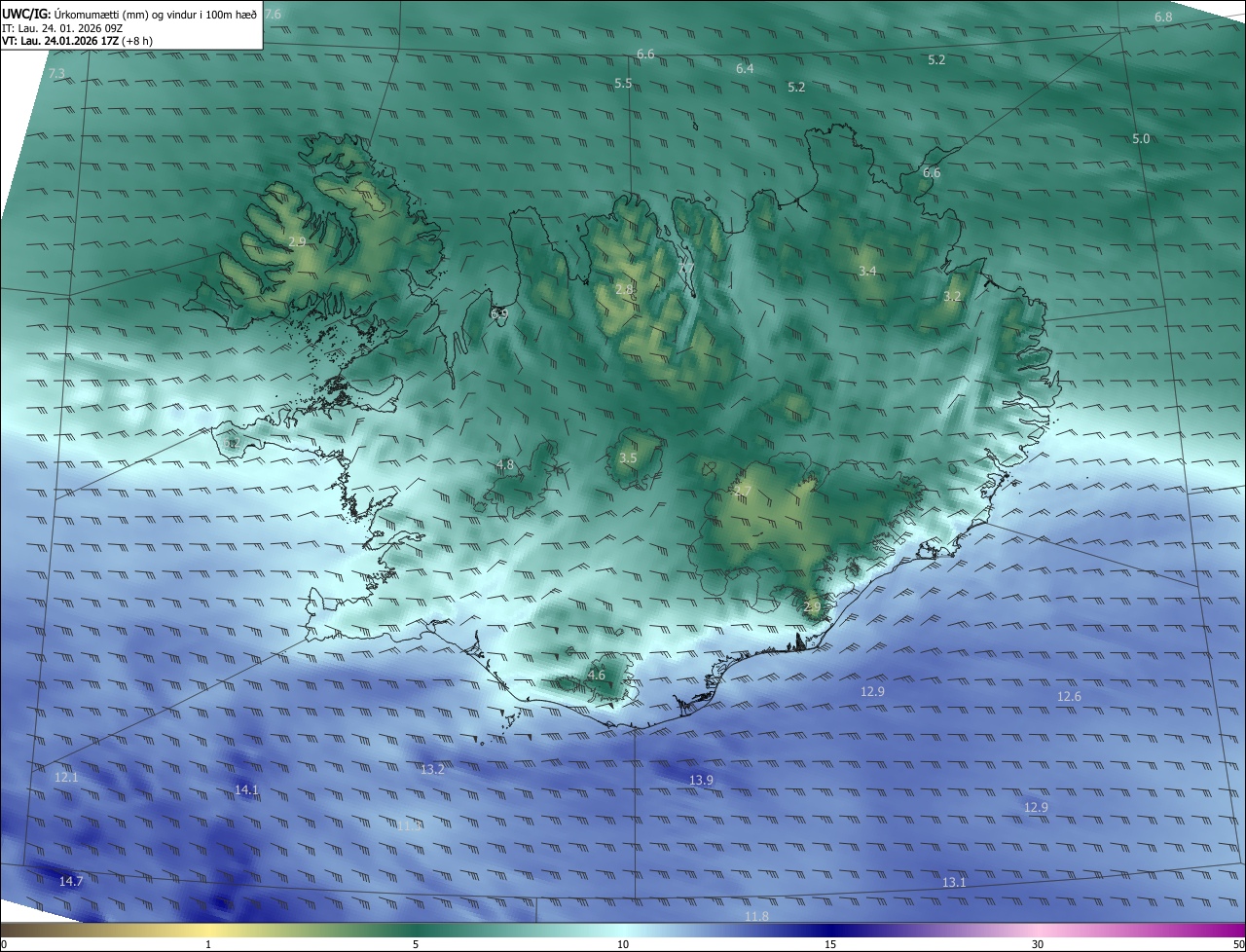Viewport: 1246px width, 952px height.
Task: Click the colorbar tick label 30
Action: [x=1038, y=944]
